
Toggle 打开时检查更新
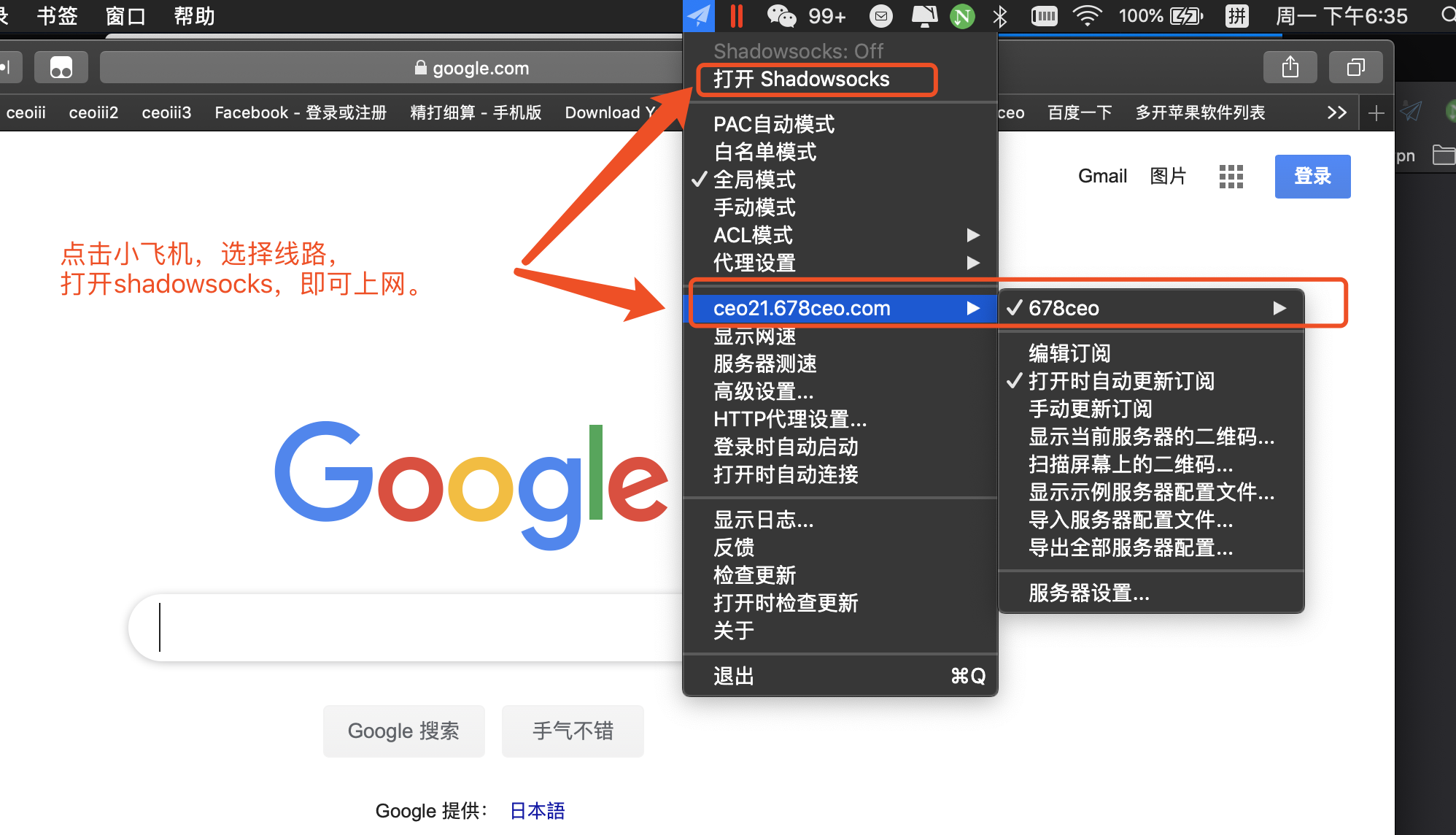pos(840,603)
